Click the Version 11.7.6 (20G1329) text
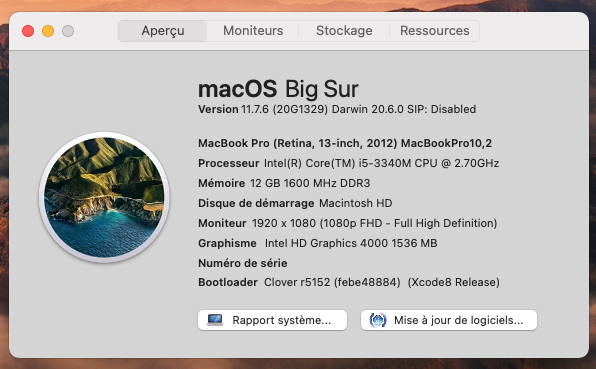596x369 pixels. click(263, 109)
